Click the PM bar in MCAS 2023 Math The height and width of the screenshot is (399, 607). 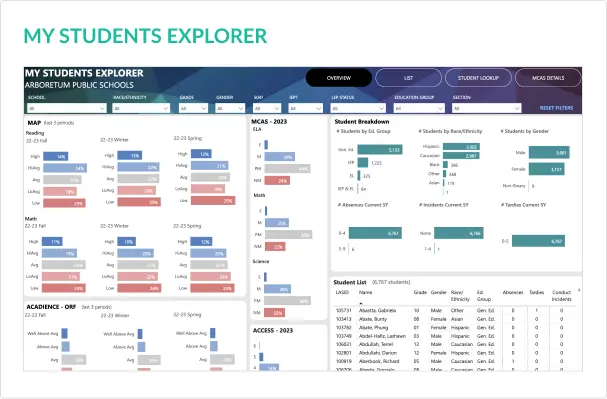tap(288, 235)
